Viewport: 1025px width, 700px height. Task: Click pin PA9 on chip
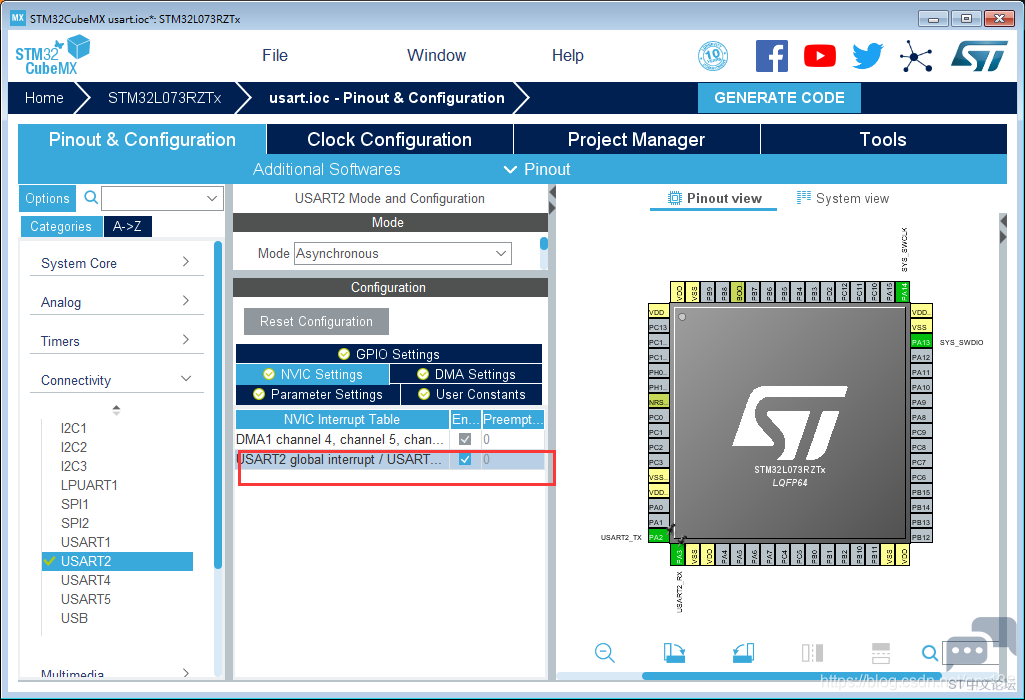coord(921,402)
